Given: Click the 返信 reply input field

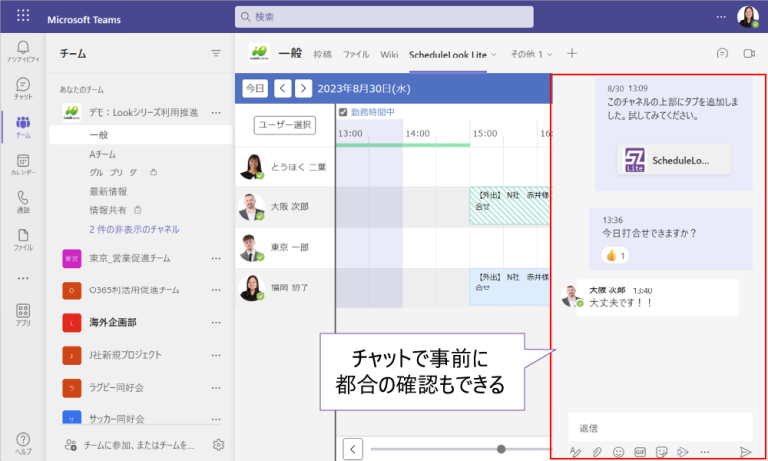Looking at the screenshot, I should pyautogui.click(x=655, y=428).
